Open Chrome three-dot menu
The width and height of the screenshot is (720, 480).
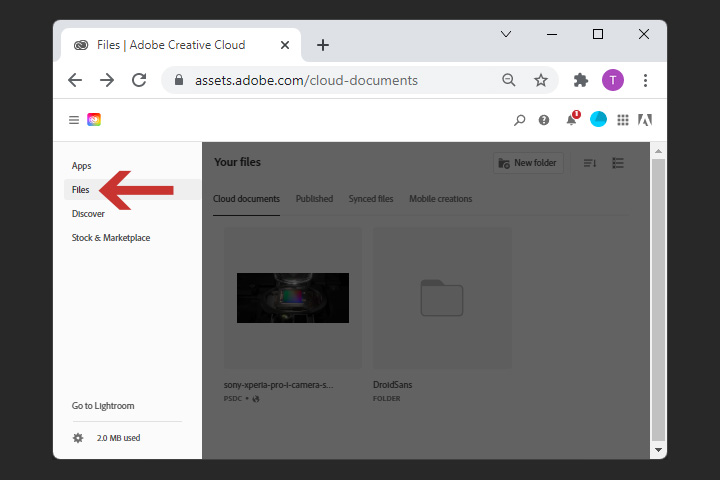[645, 80]
